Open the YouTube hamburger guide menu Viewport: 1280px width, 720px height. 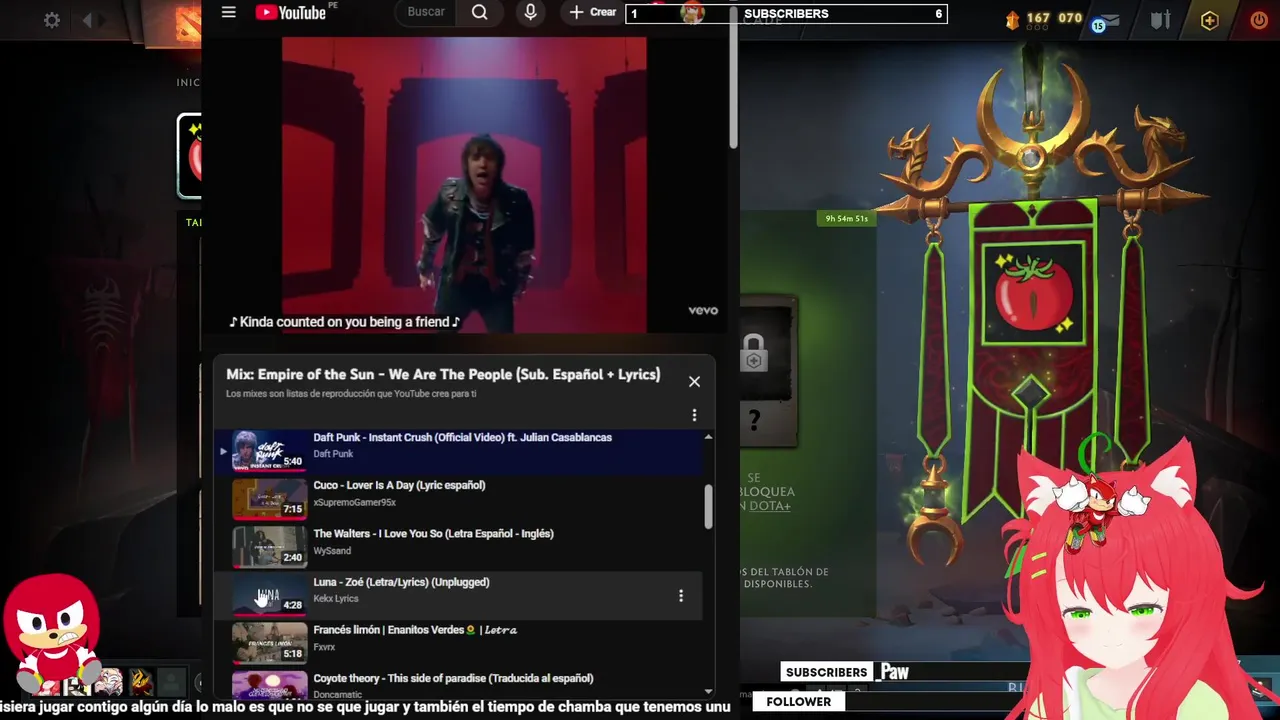click(x=229, y=13)
